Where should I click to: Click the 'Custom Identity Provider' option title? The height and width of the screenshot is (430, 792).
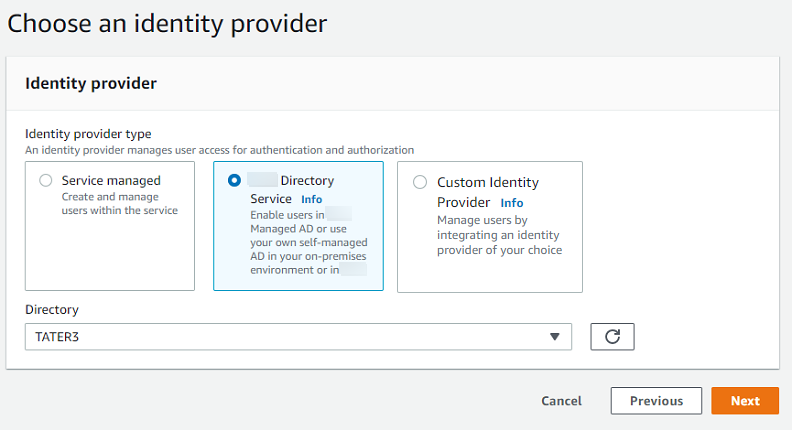488,182
